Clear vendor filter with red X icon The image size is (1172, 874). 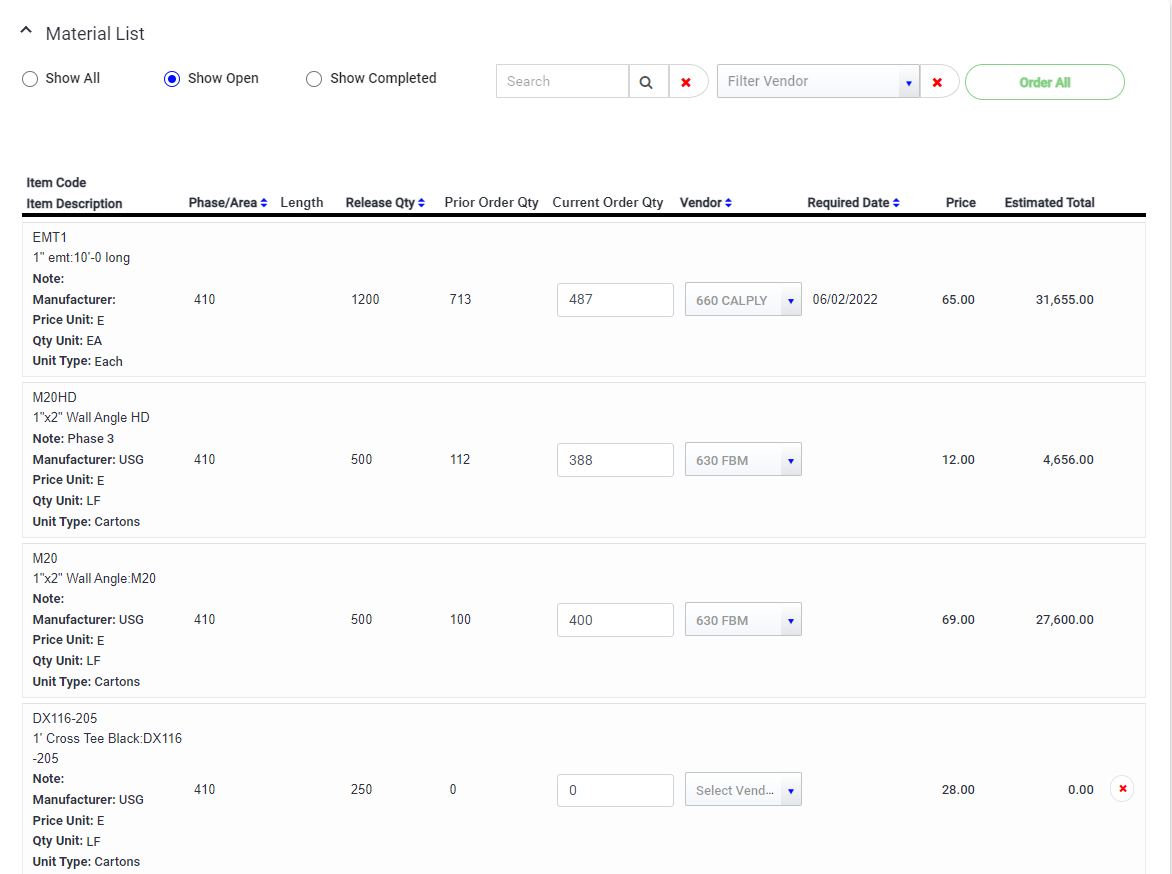[x=937, y=82]
